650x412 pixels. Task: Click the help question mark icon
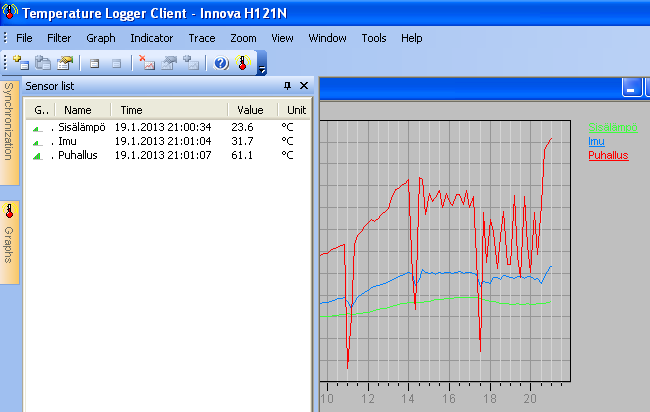coord(221,63)
